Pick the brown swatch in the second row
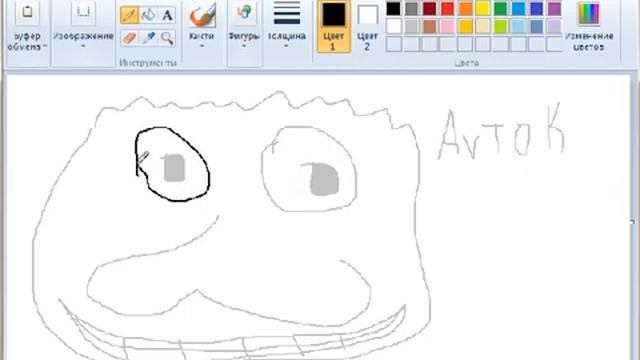The height and width of the screenshot is (360, 640). point(429,27)
